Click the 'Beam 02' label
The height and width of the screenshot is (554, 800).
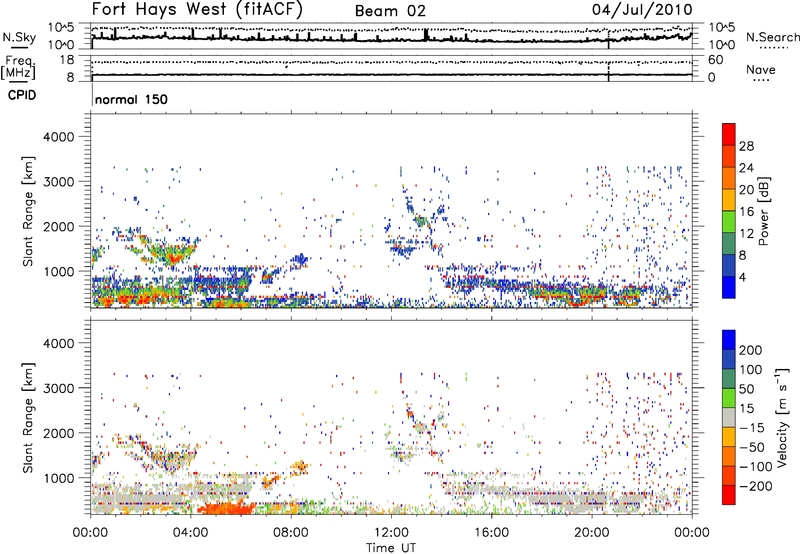tap(390, 11)
